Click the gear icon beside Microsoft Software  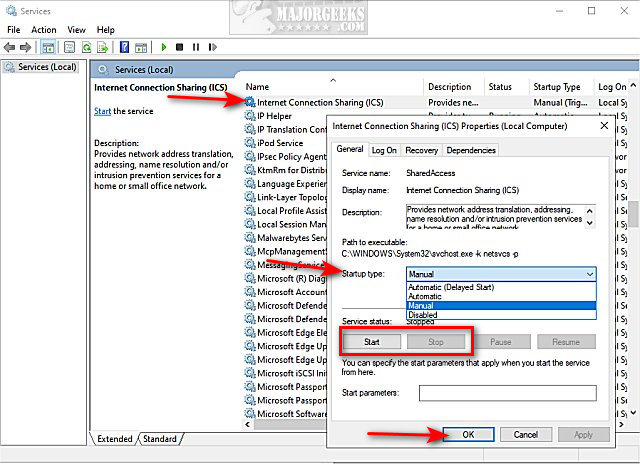click(250, 413)
